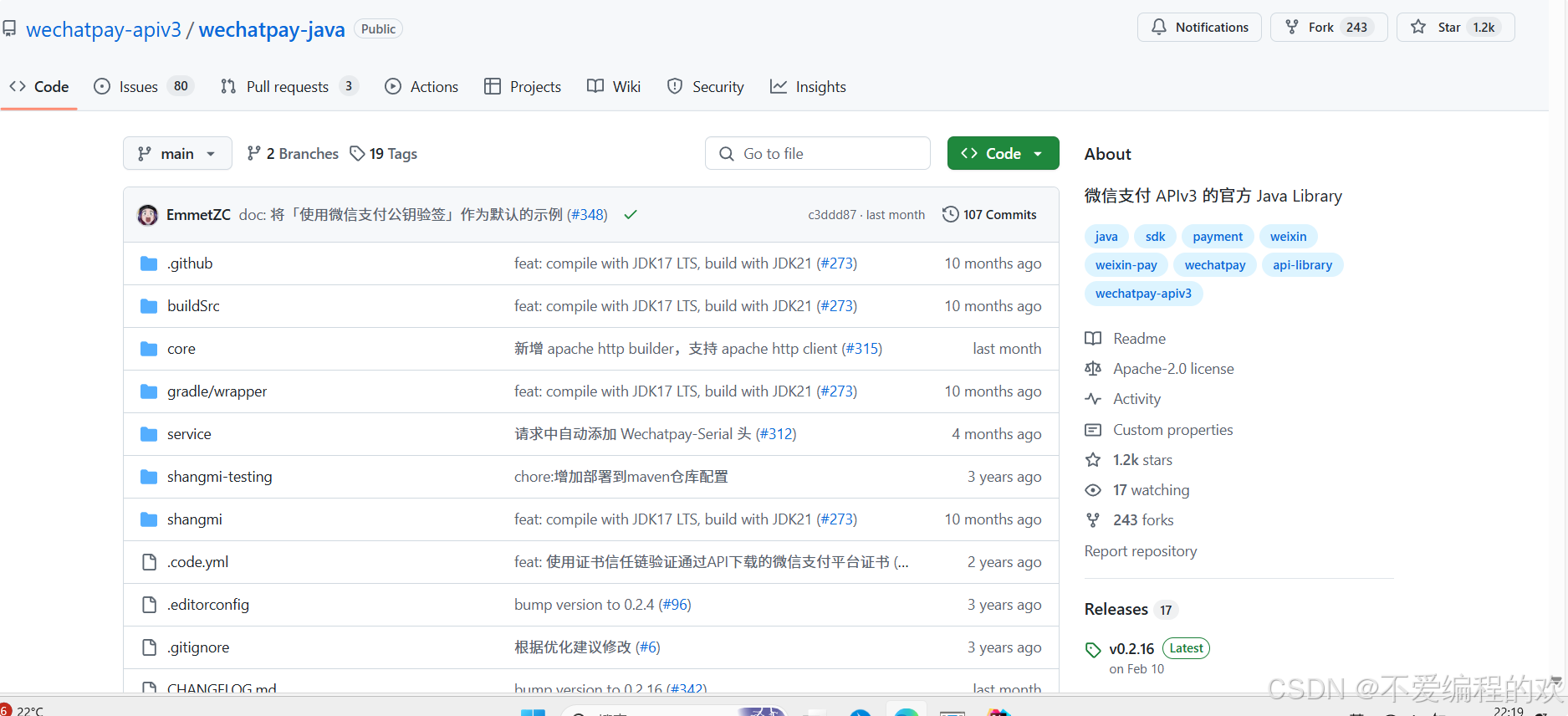1568x716 pixels.
Task: Select the payment topic tag
Action: pos(1218,237)
